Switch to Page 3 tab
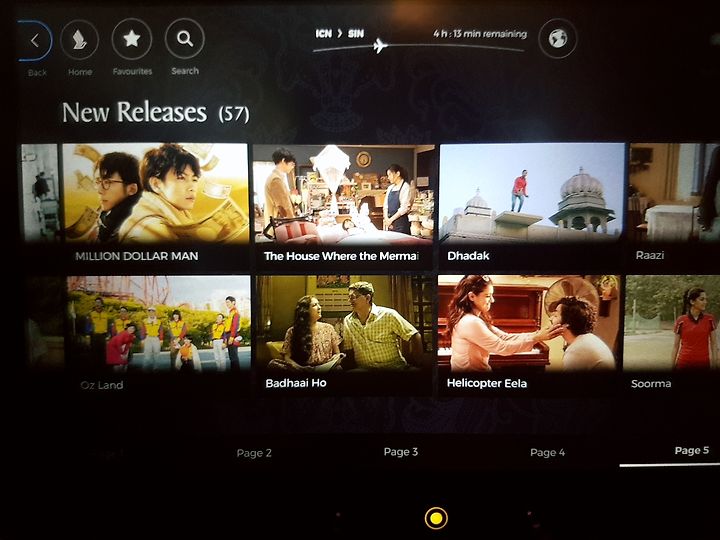 (x=400, y=452)
